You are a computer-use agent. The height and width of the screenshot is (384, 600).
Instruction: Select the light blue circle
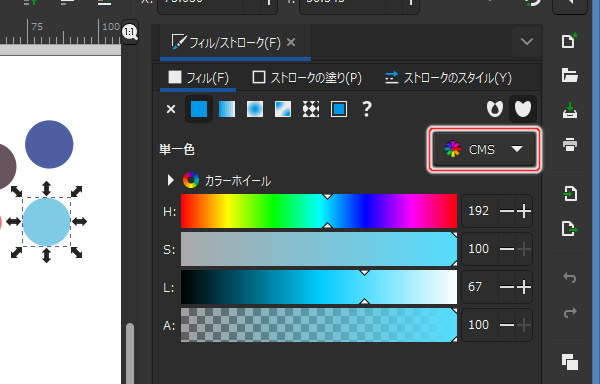click(46, 222)
